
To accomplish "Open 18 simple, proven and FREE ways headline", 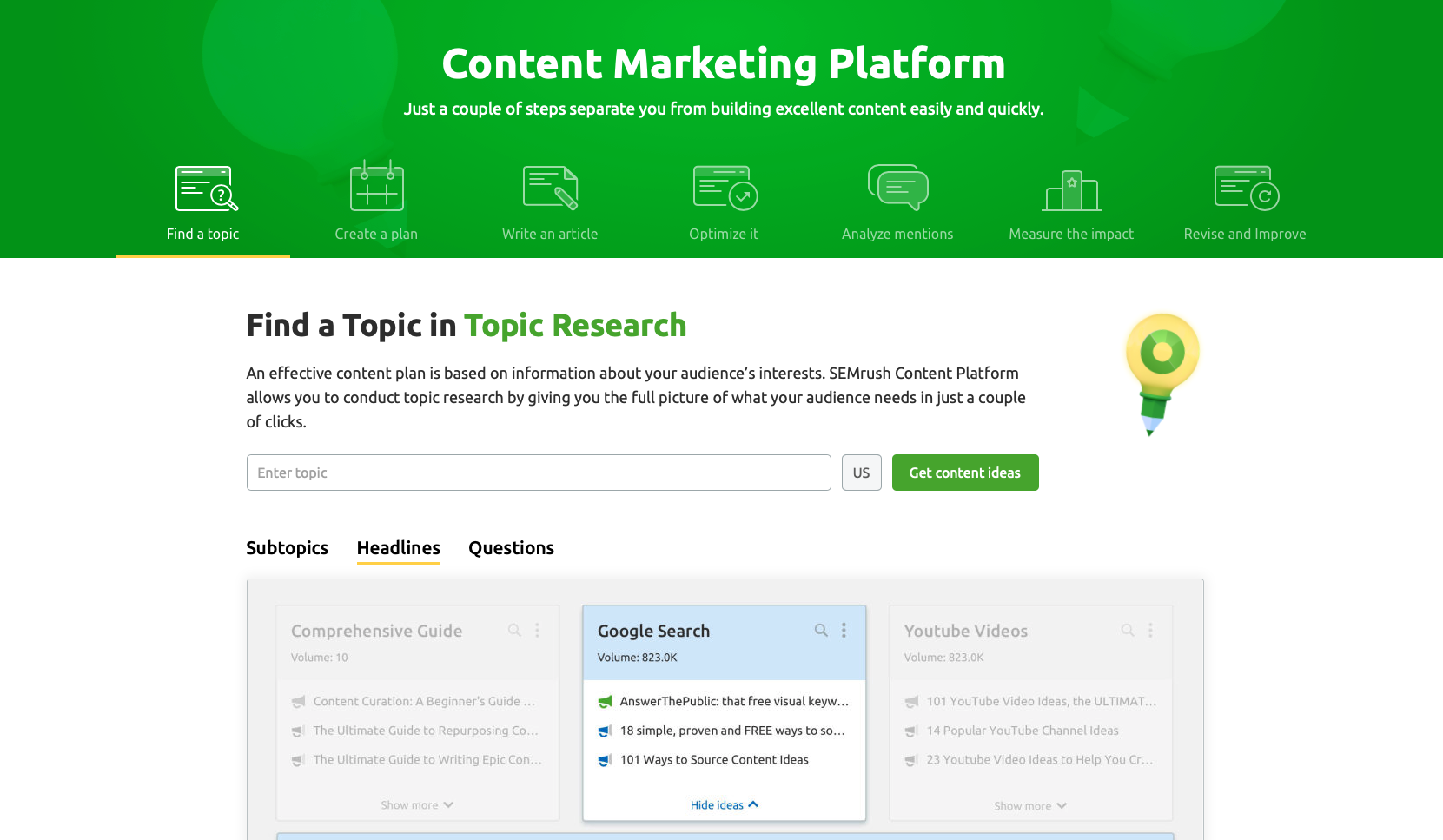I will click(x=732, y=731).
